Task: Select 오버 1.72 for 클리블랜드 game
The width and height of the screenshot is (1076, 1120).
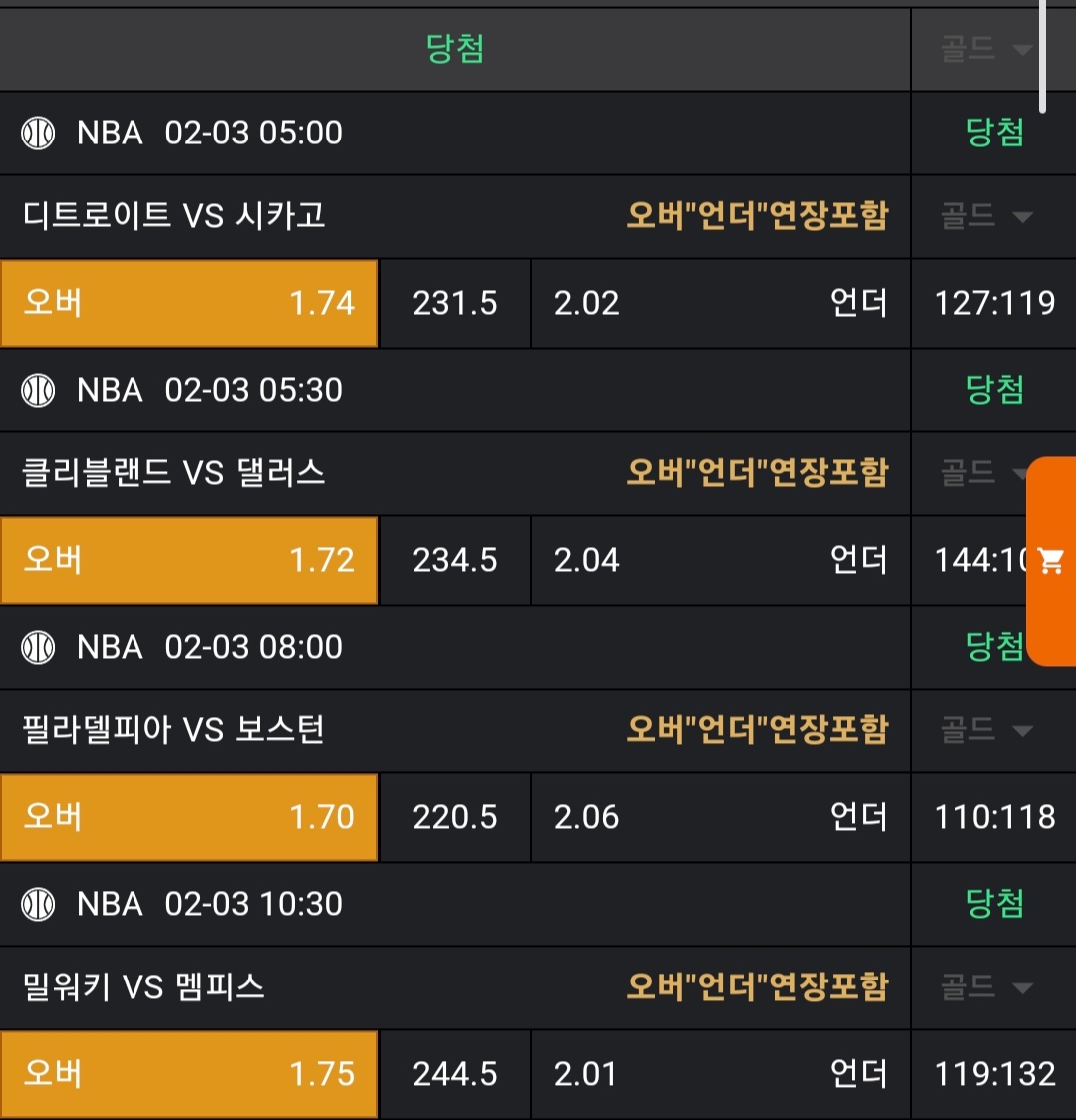Action: click(189, 560)
